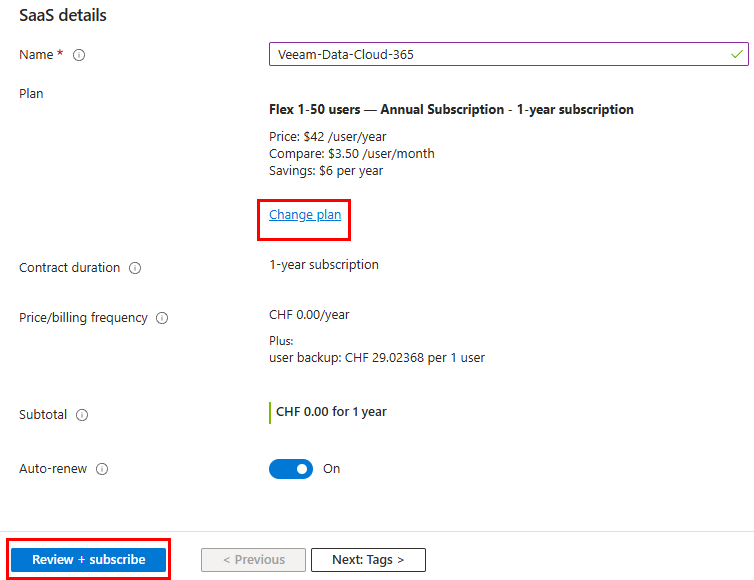
Task: Click the CHF 0.00/year billing value
Action: [309, 315]
